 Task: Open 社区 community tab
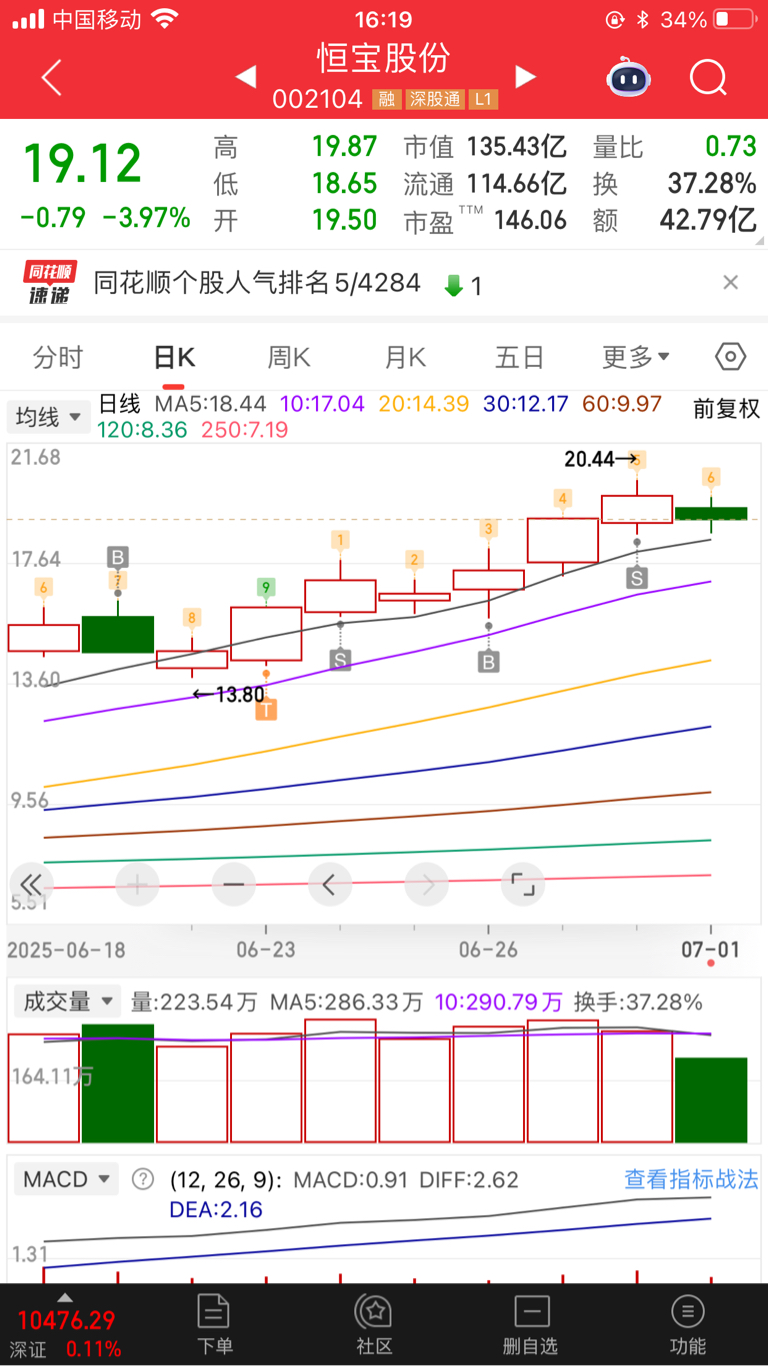pyautogui.click(x=374, y=1324)
